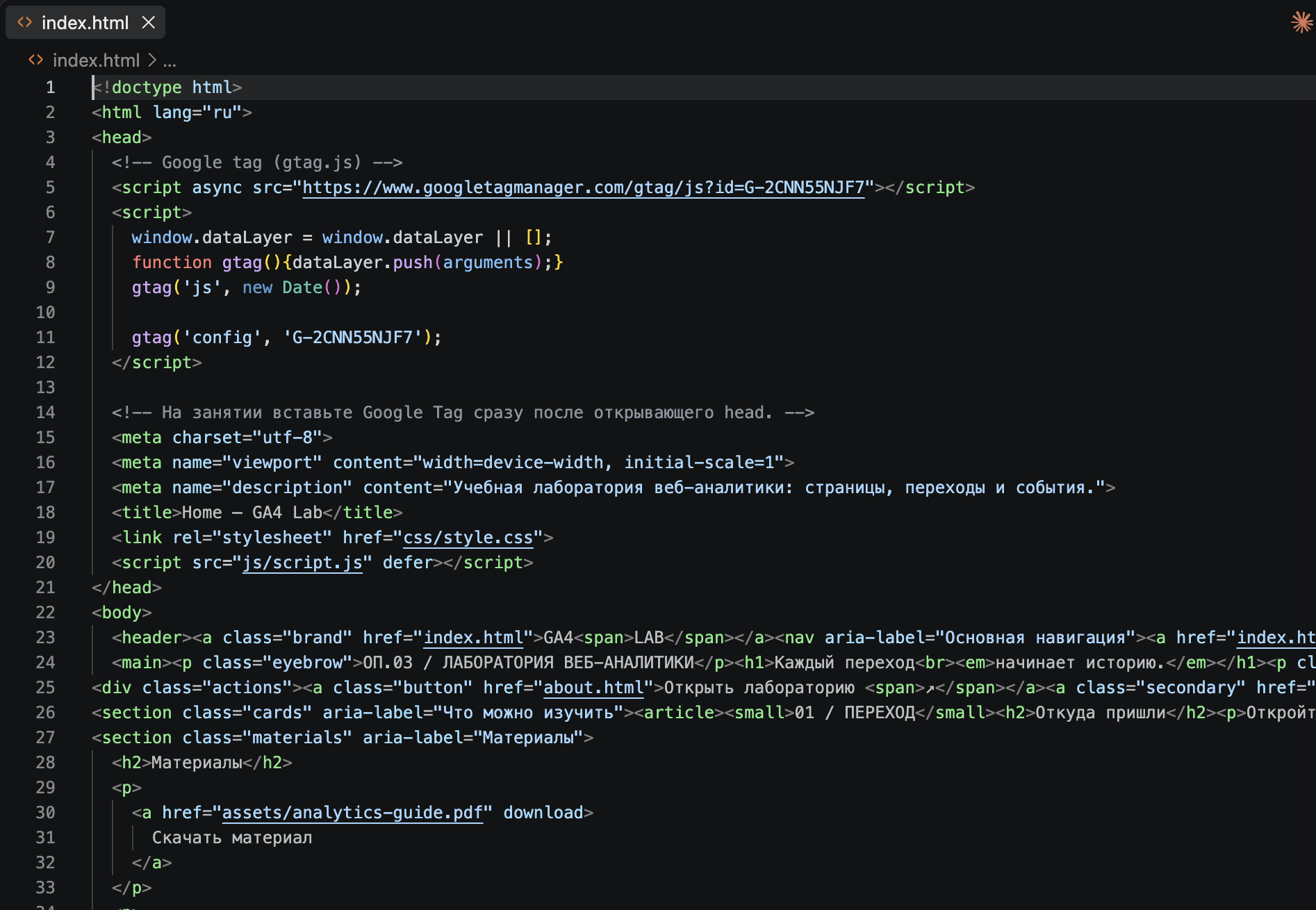Click the text "gtag('js', new Date());"
Viewport: 1316px width, 910px height.
[247, 288]
